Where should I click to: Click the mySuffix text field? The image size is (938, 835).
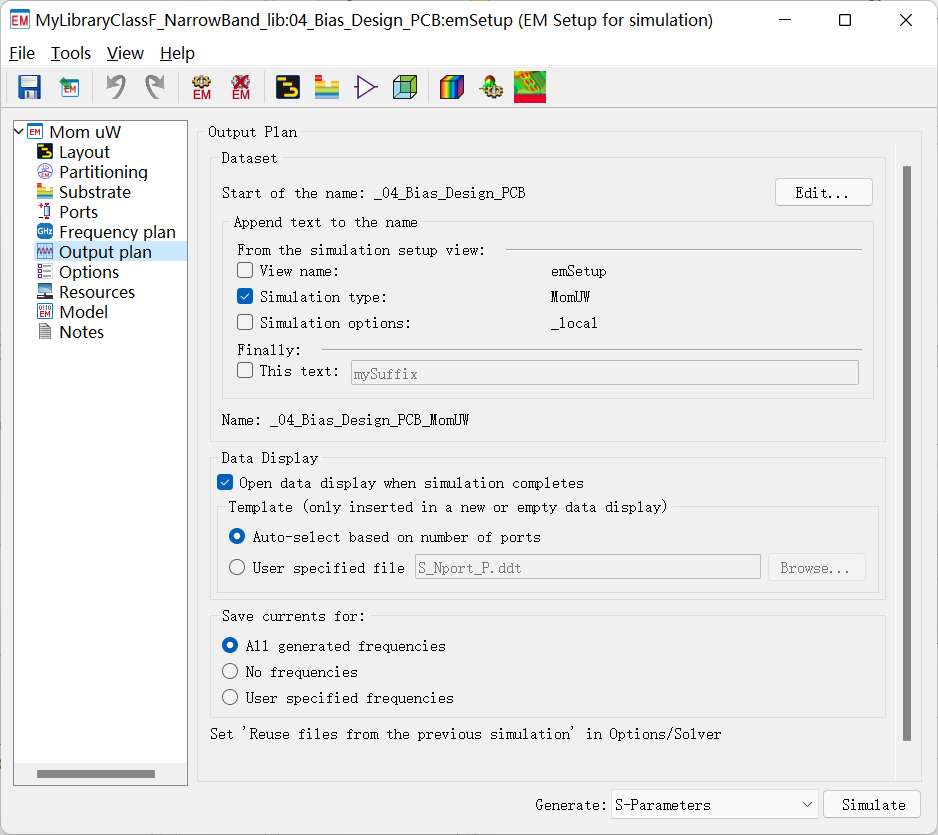click(x=604, y=373)
